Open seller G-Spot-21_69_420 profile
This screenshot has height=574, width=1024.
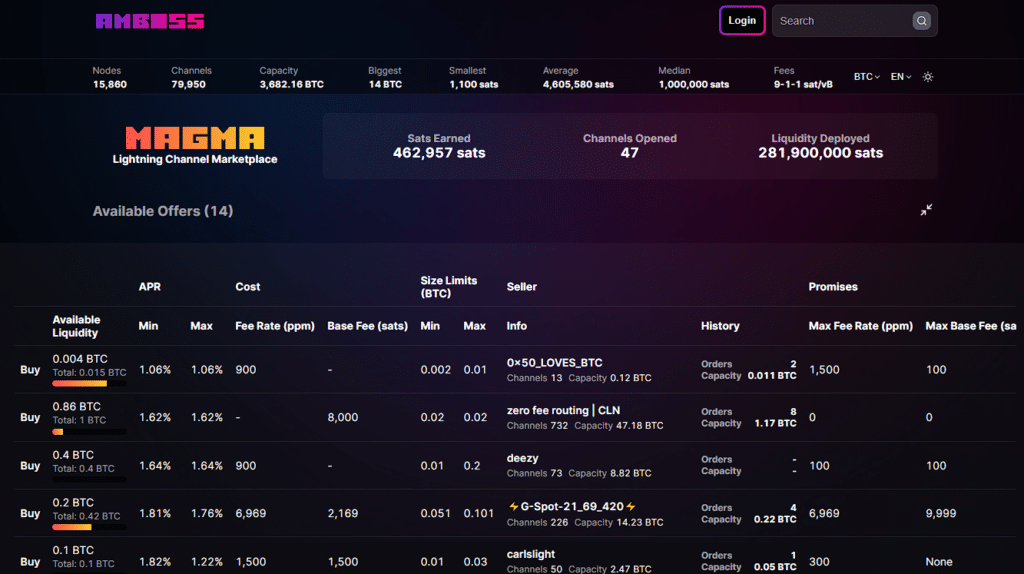[x=571, y=506]
